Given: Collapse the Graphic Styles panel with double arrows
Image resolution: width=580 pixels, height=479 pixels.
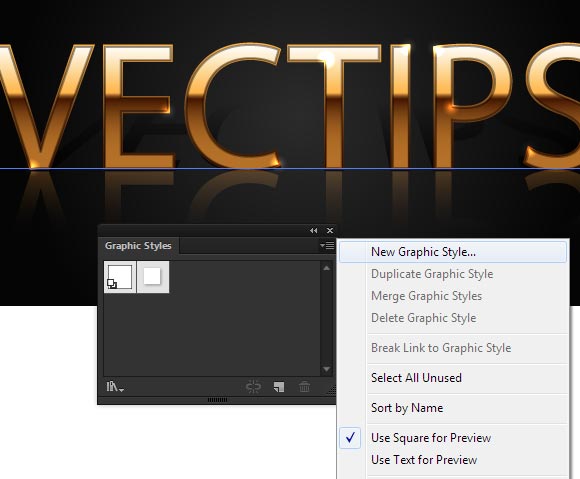Looking at the screenshot, I should [314, 230].
